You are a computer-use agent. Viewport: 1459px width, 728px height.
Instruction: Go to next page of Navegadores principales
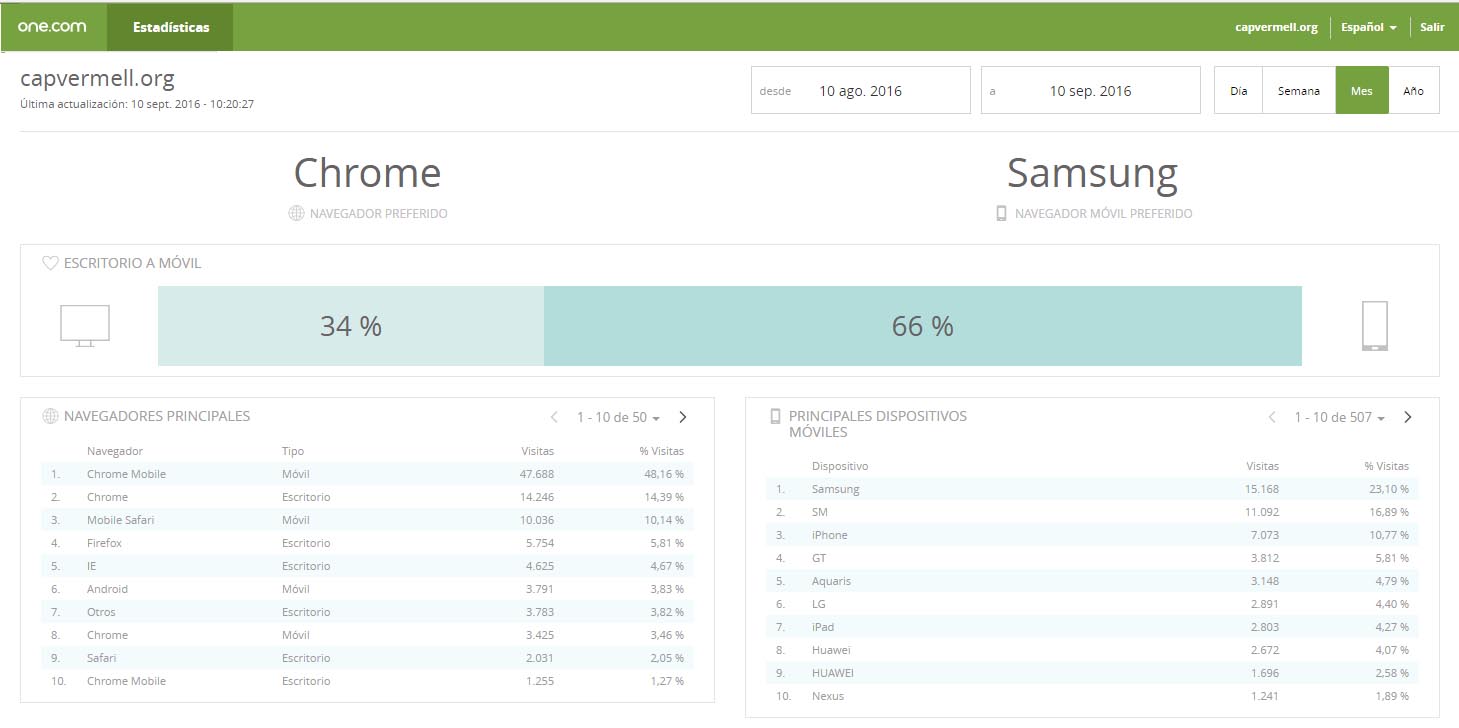coord(683,417)
